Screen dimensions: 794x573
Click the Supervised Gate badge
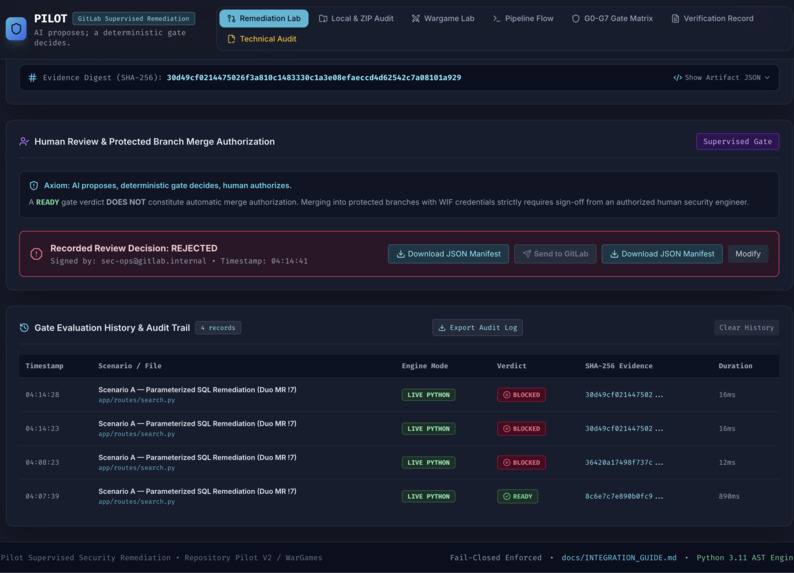[737, 141]
